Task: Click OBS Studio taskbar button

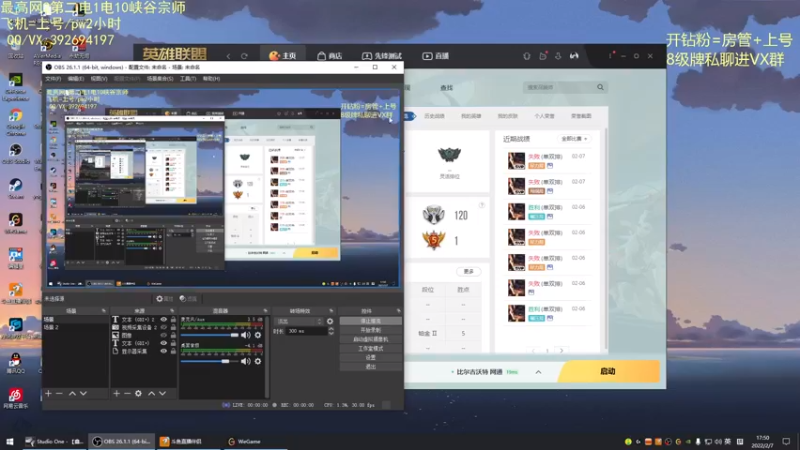Action: point(121,441)
